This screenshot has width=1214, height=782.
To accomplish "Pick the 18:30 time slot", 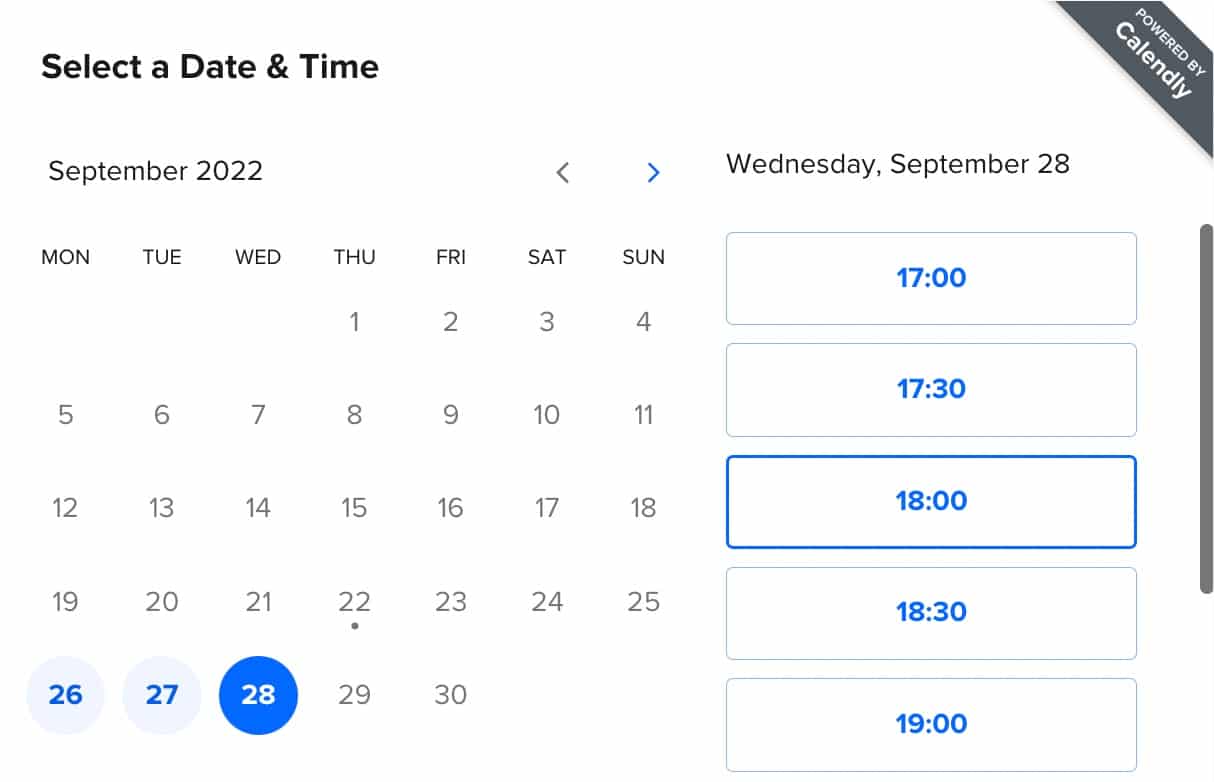I will click(931, 613).
